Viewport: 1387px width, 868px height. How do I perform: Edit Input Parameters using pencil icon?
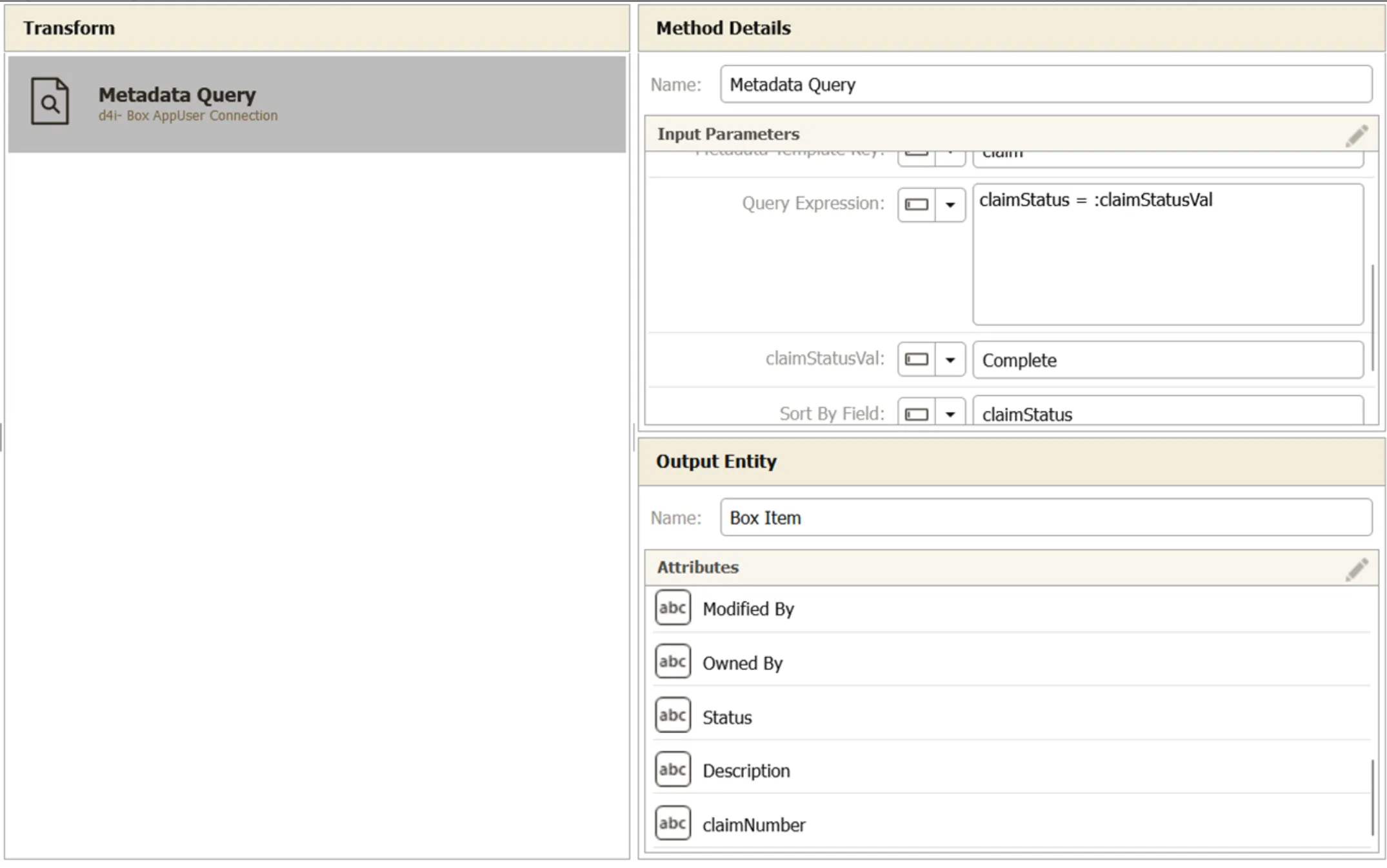pos(1357,135)
